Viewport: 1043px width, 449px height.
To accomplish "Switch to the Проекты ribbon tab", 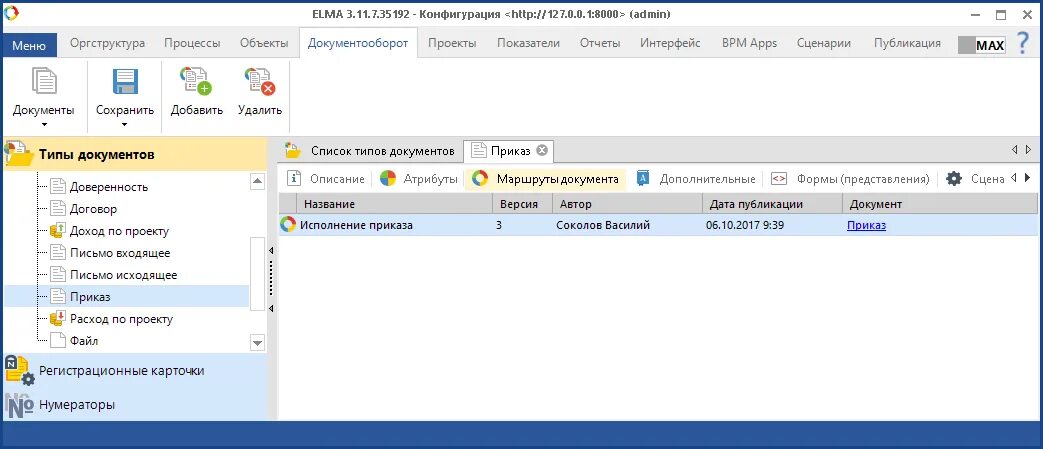I will coord(452,43).
